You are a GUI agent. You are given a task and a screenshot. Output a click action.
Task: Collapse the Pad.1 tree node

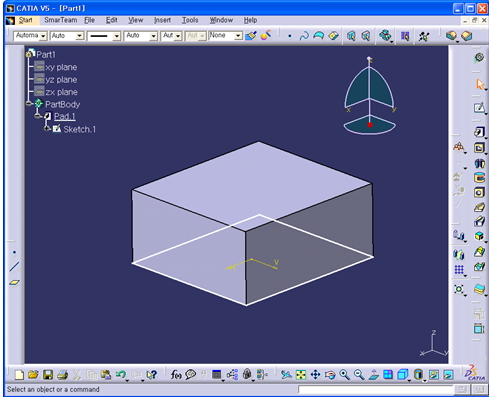[38, 116]
